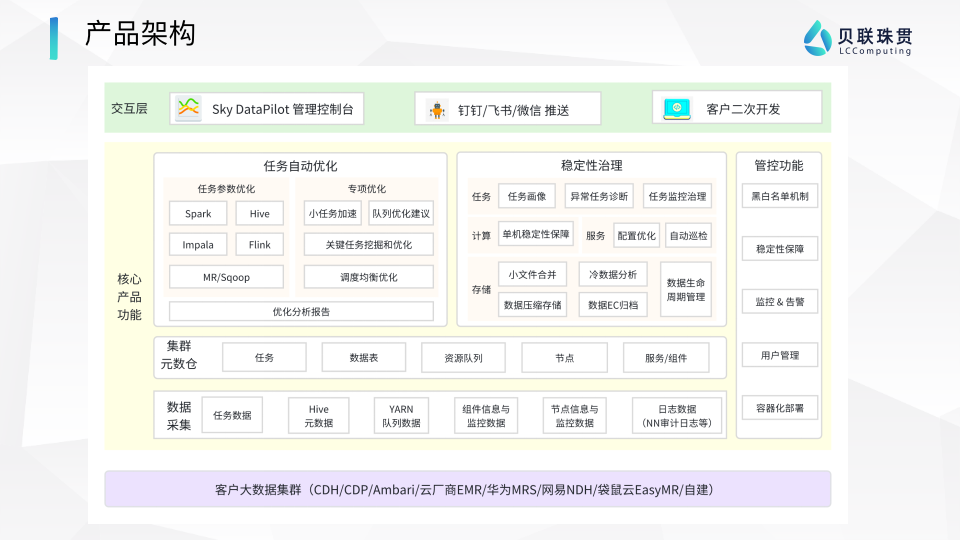960x540 pixels.
Task: Click the 队列优化建议 box
Action: coord(401,214)
